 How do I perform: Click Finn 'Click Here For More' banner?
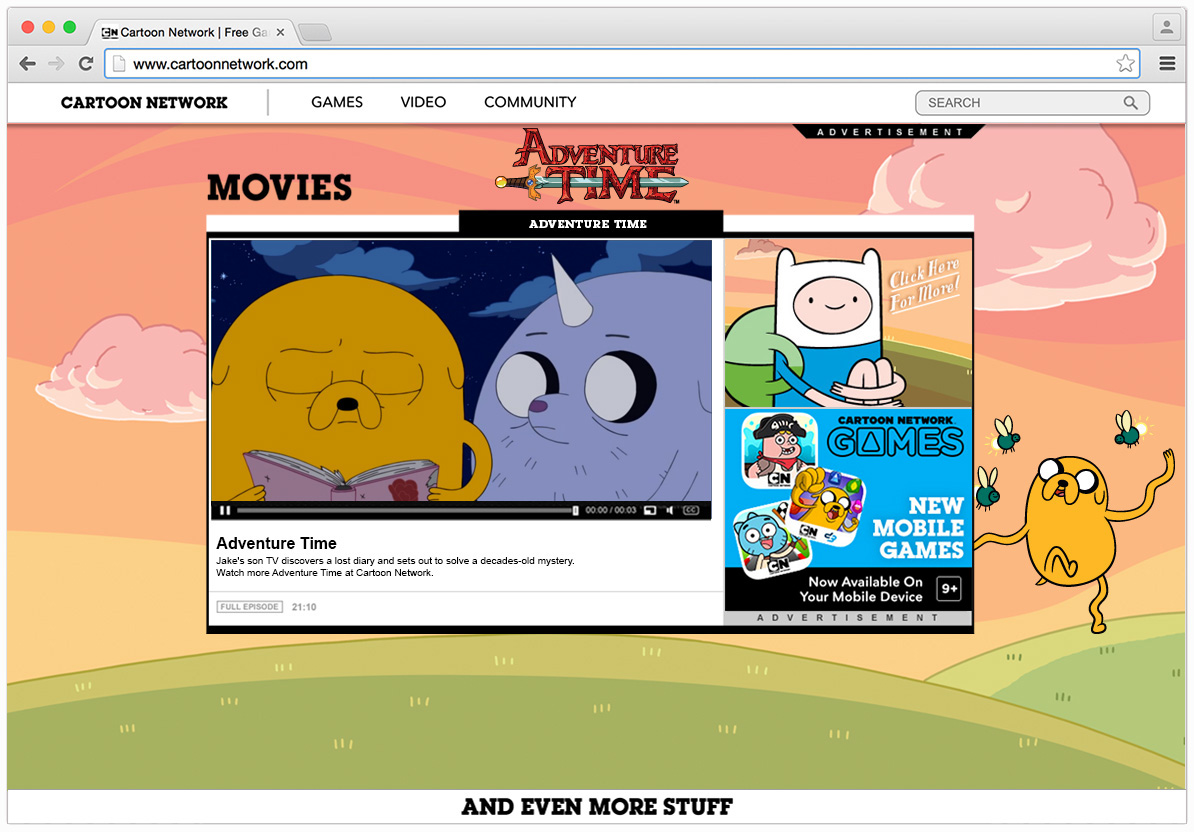point(848,323)
